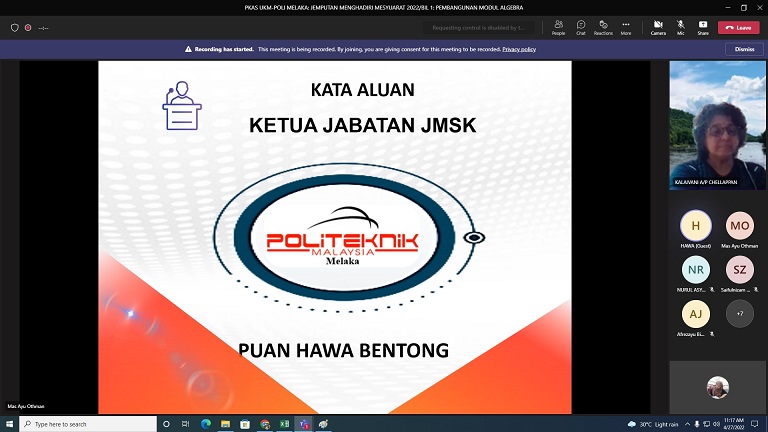Open the Windows Start menu
Screen dimensions: 768x432
pyautogui.click(x=9, y=424)
